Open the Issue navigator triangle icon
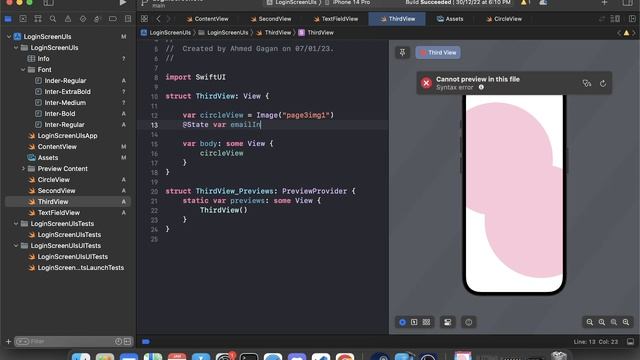 68,19
